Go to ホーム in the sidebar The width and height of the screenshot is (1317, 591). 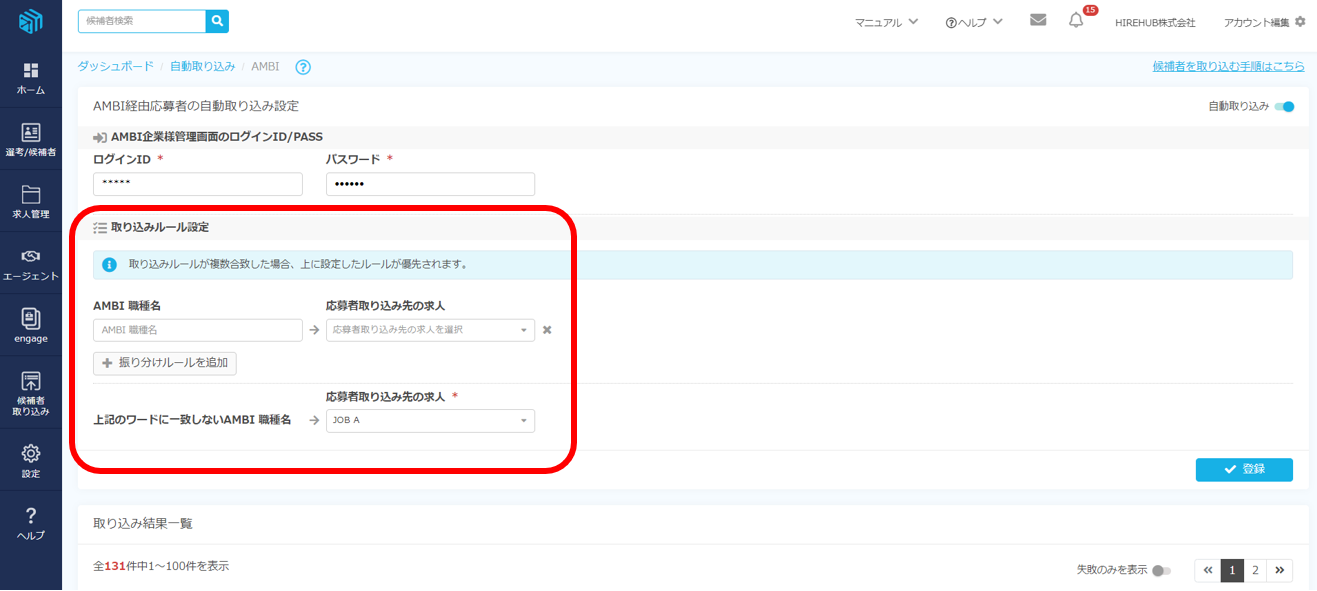point(31,78)
